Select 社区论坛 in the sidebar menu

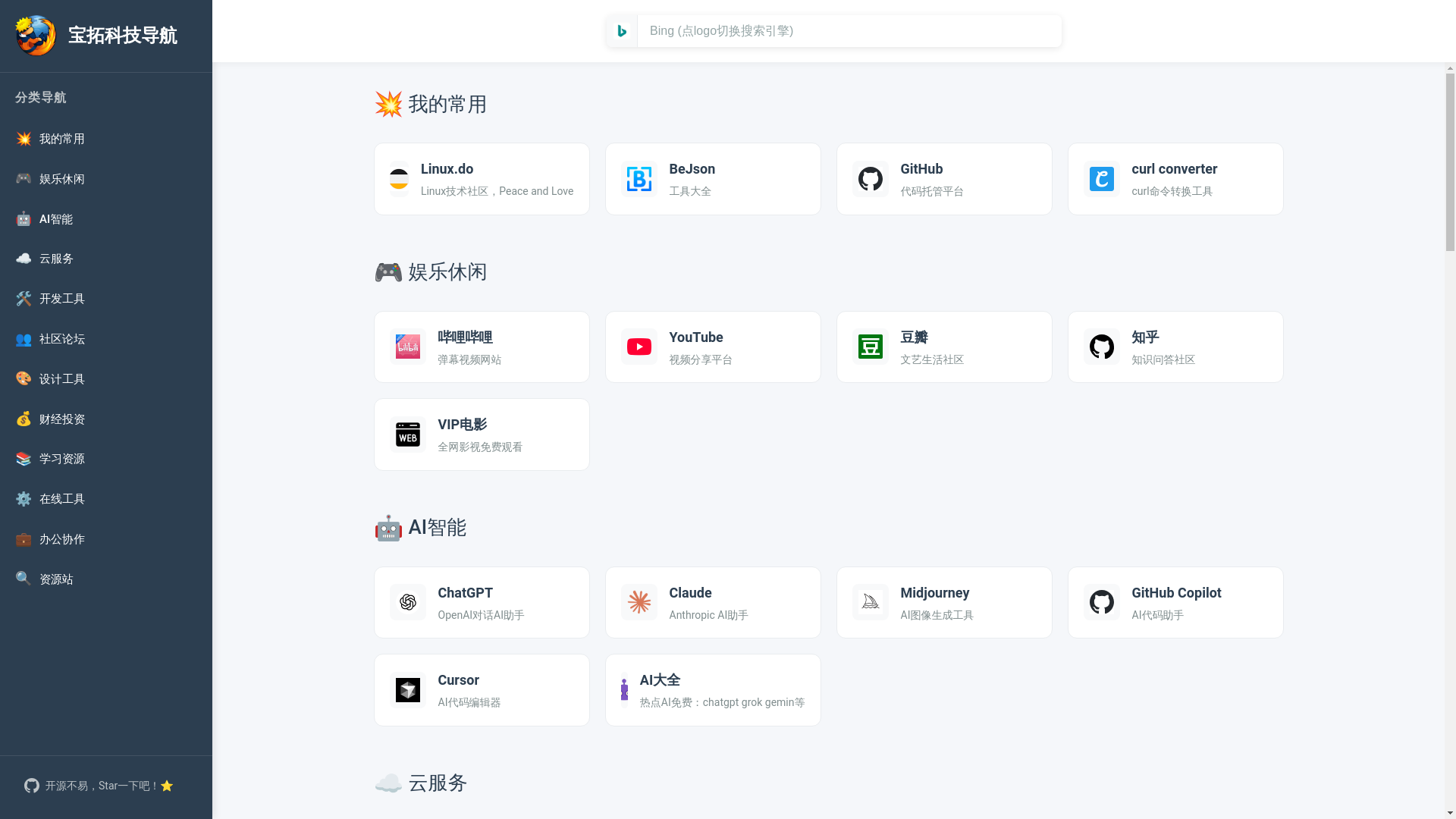pyautogui.click(x=106, y=339)
